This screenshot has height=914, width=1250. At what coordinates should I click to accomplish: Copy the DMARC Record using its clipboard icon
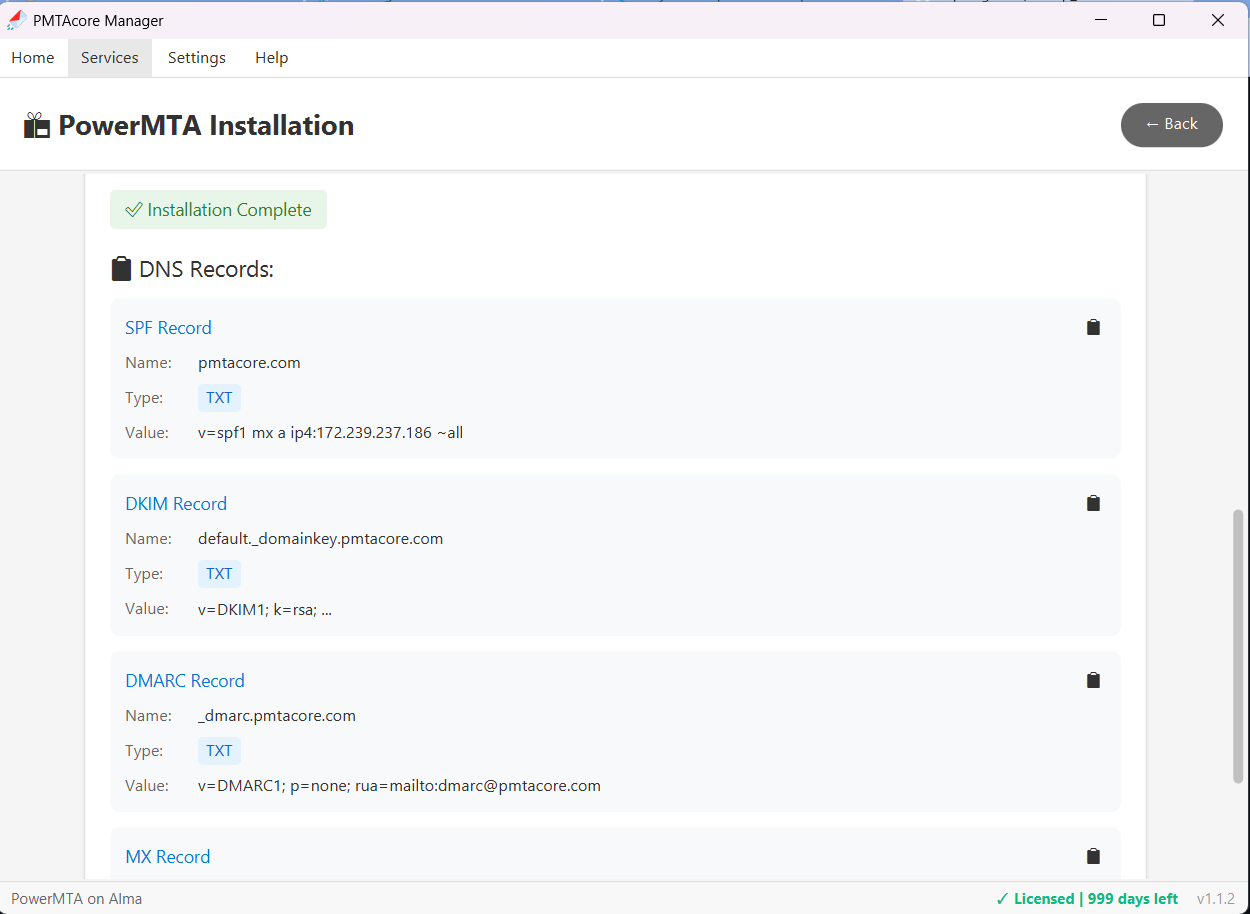coord(1093,679)
